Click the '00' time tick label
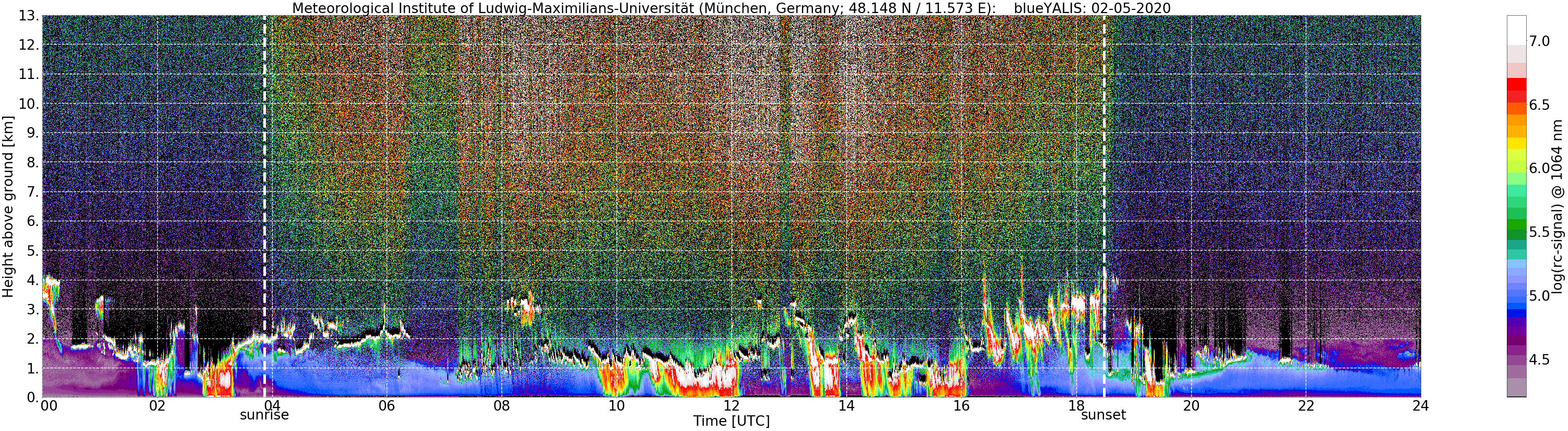This screenshot has width=1568, height=431. 48,406
